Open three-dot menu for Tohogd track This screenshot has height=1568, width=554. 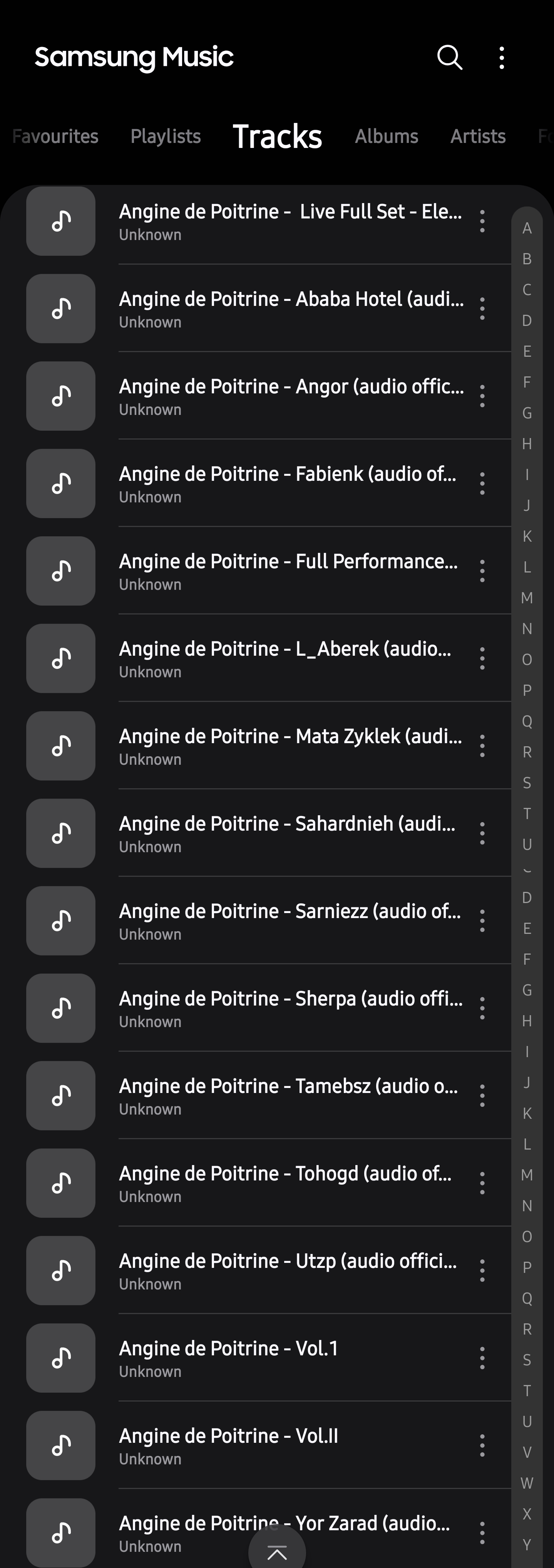click(x=482, y=1183)
